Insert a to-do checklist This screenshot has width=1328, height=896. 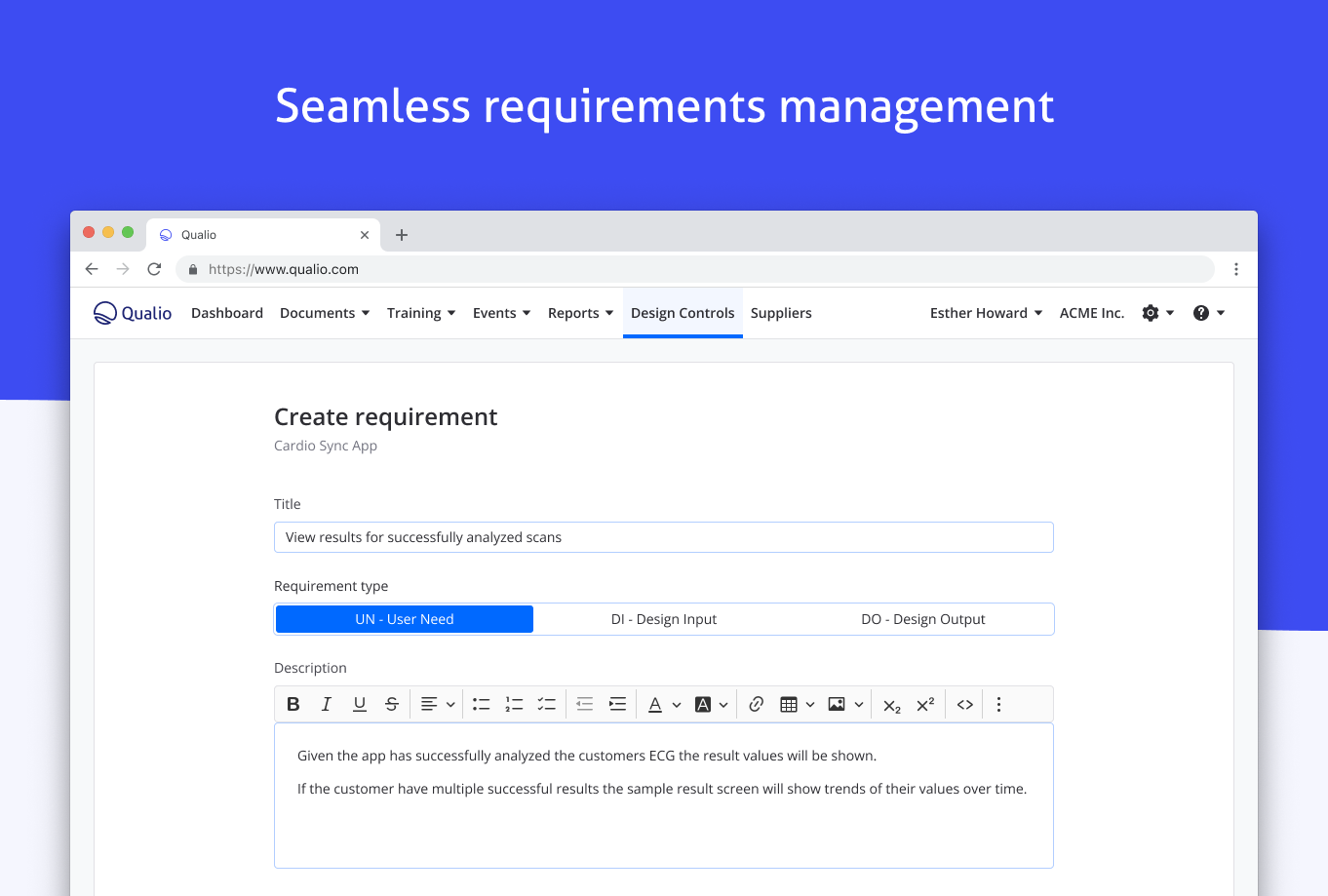(x=546, y=704)
